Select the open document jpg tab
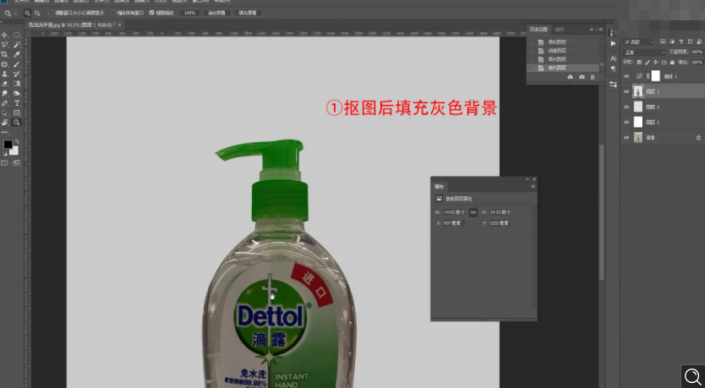This screenshot has height=388, width=705. coord(74,25)
